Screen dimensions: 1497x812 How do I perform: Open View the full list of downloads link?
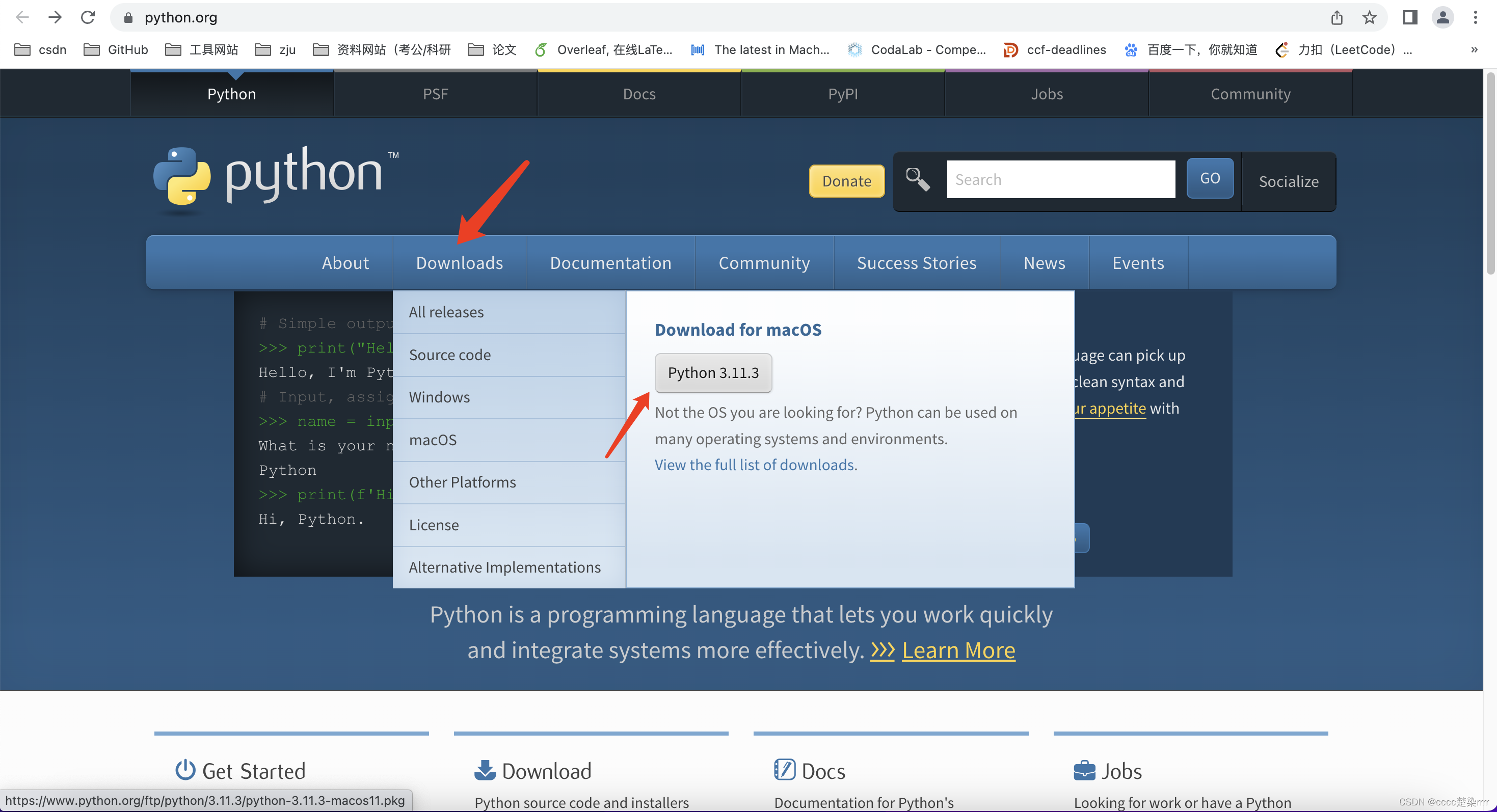click(755, 465)
